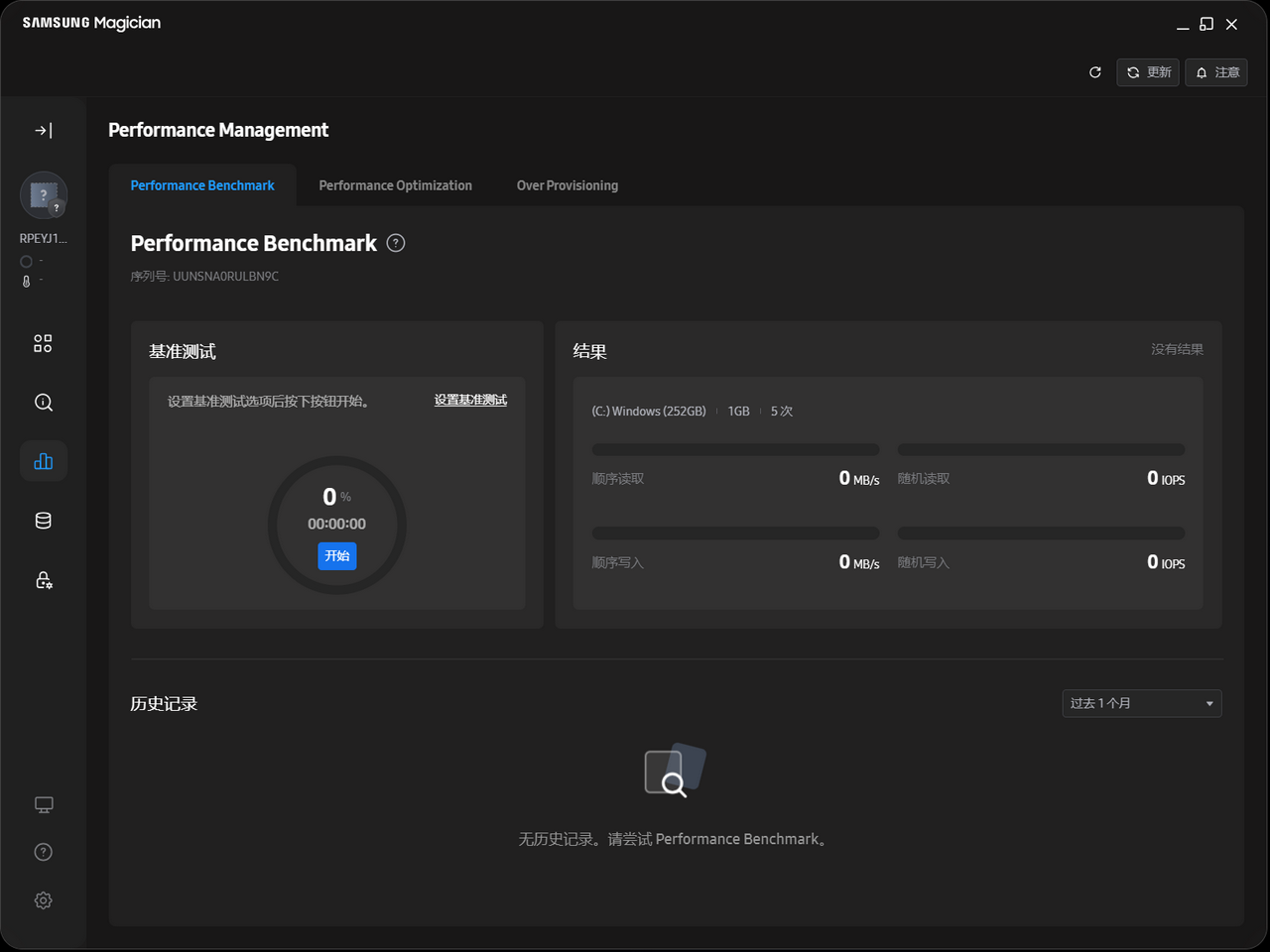This screenshot has width=1270, height=952.
Task: Select the bar chart Performance Management icon
Action: (x=43, y=460)
